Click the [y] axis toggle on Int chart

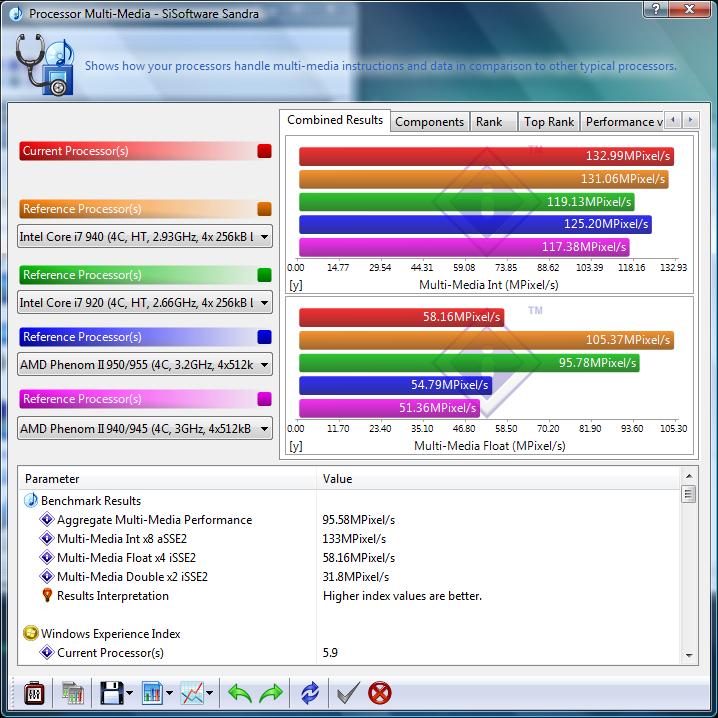(296, 285)
